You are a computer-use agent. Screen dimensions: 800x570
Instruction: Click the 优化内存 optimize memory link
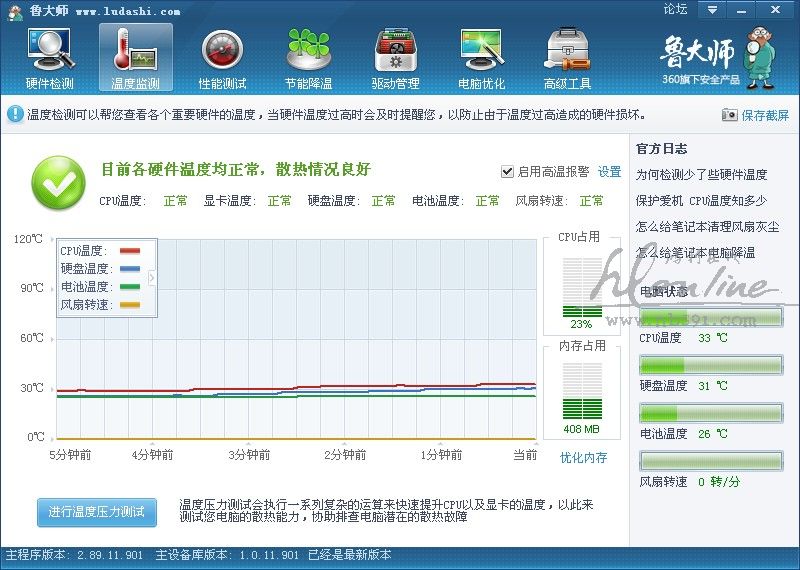click(x=583, y=458)
